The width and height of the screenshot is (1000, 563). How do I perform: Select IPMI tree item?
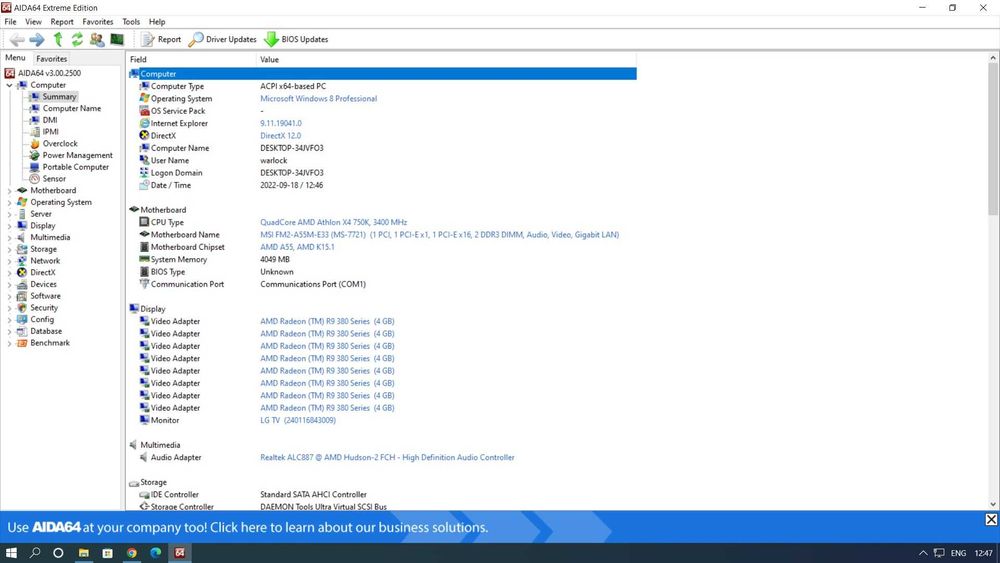[x=50, y=132]
